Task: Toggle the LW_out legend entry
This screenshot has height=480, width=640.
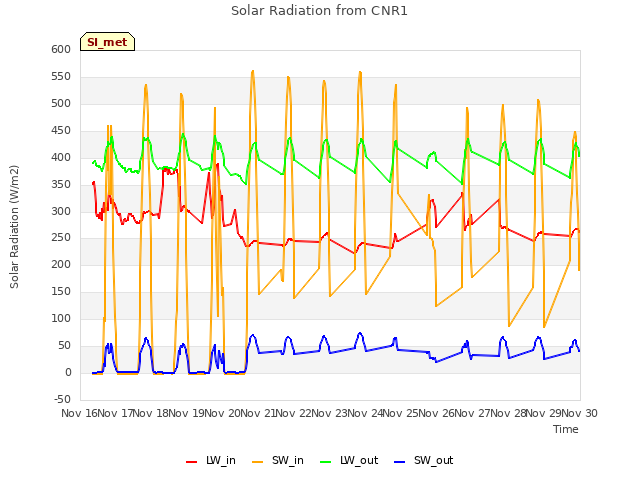Action: click(x=349, y=460)
